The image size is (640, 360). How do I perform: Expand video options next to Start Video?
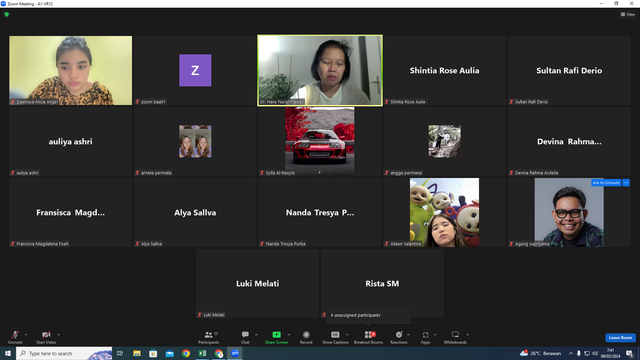(x=59, y=335)
